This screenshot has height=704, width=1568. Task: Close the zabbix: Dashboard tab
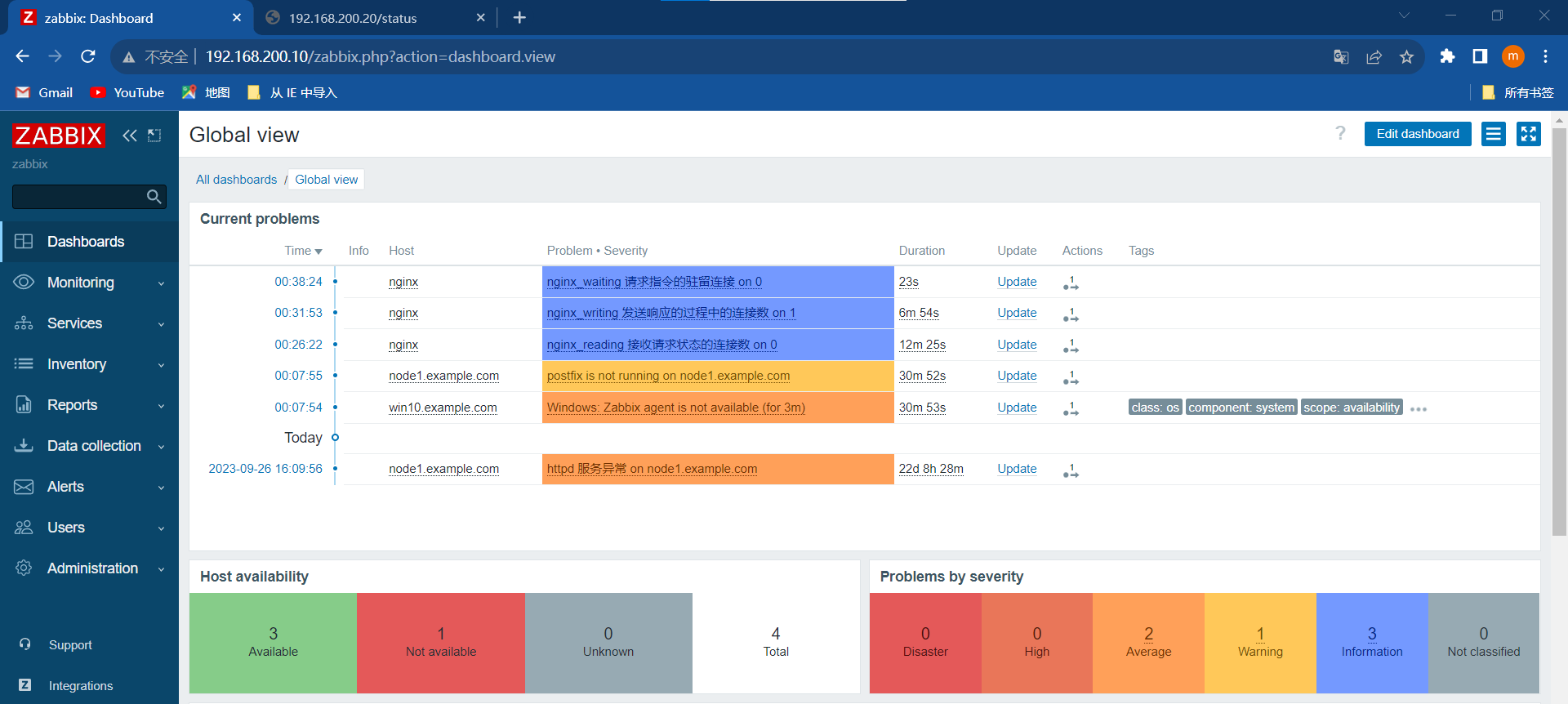click(237, 17)
